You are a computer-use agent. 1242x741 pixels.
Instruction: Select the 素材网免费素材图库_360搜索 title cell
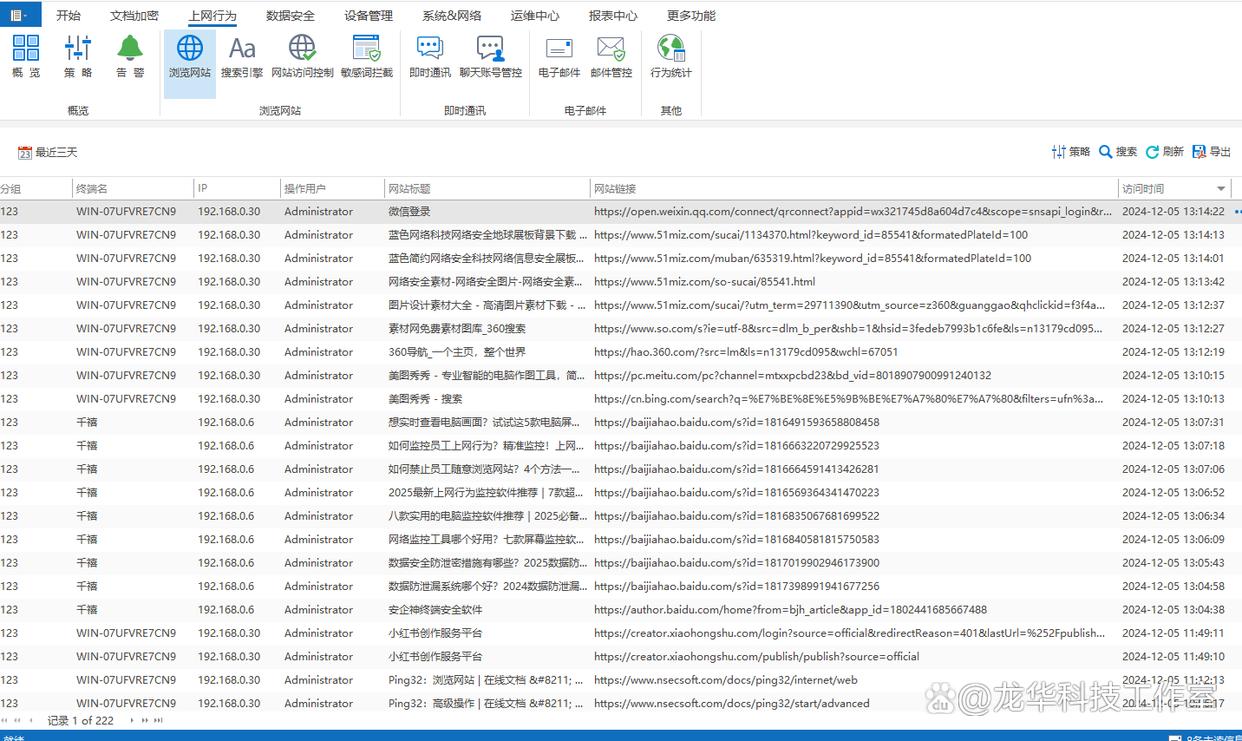pyautogui.click(x=457, y=329)
